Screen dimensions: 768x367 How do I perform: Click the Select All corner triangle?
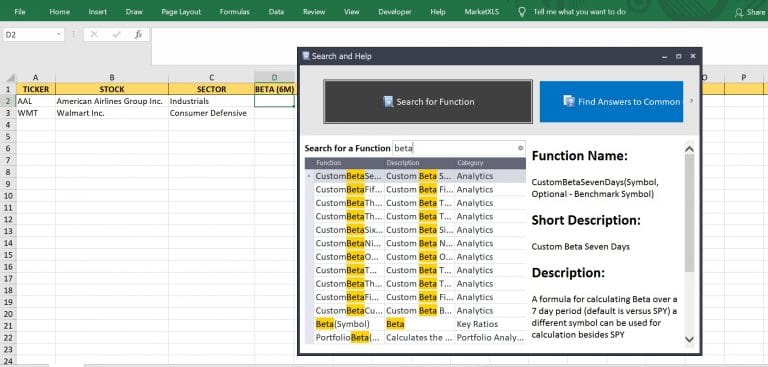(x=11, y=78)
